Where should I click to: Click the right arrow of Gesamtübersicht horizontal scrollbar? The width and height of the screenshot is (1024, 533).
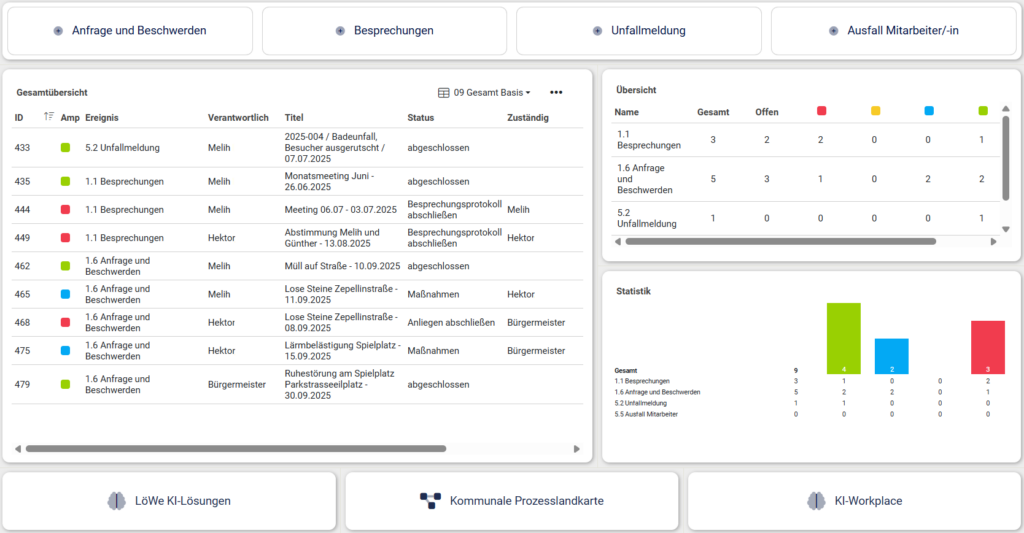click(575, 449)
